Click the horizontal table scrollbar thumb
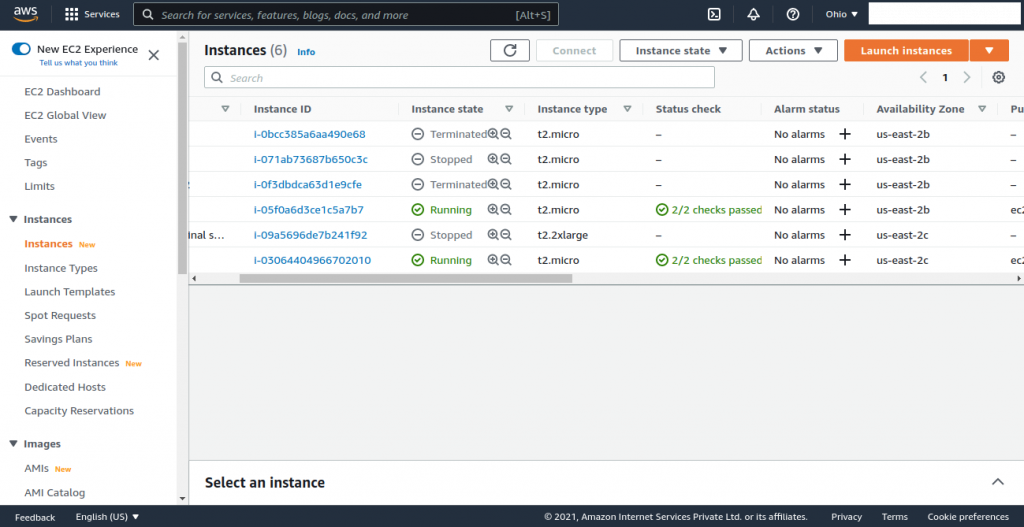1024x527 pixels. 406,278
